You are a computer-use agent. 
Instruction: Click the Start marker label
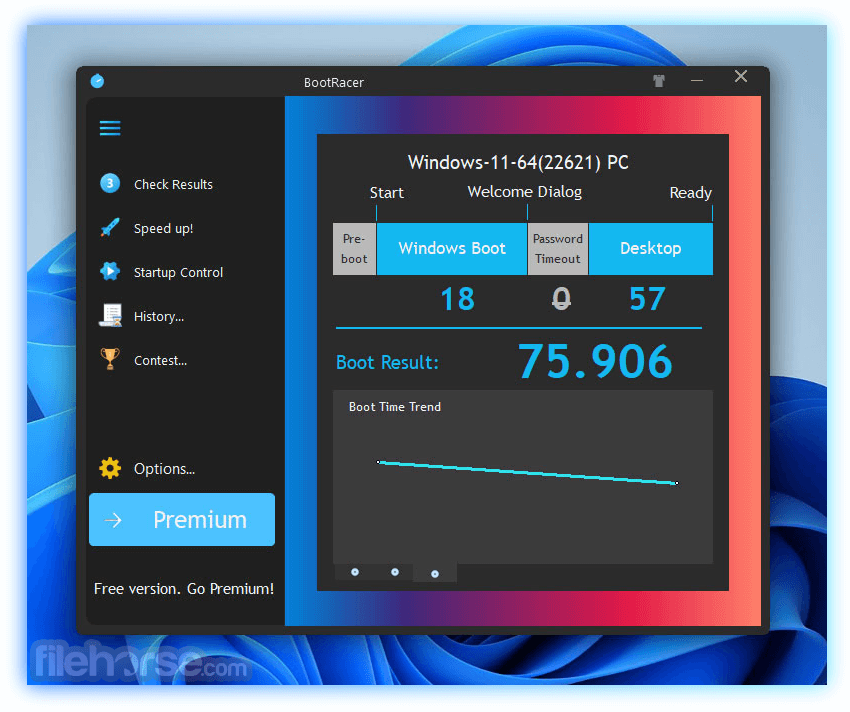(x=387, y=193)
